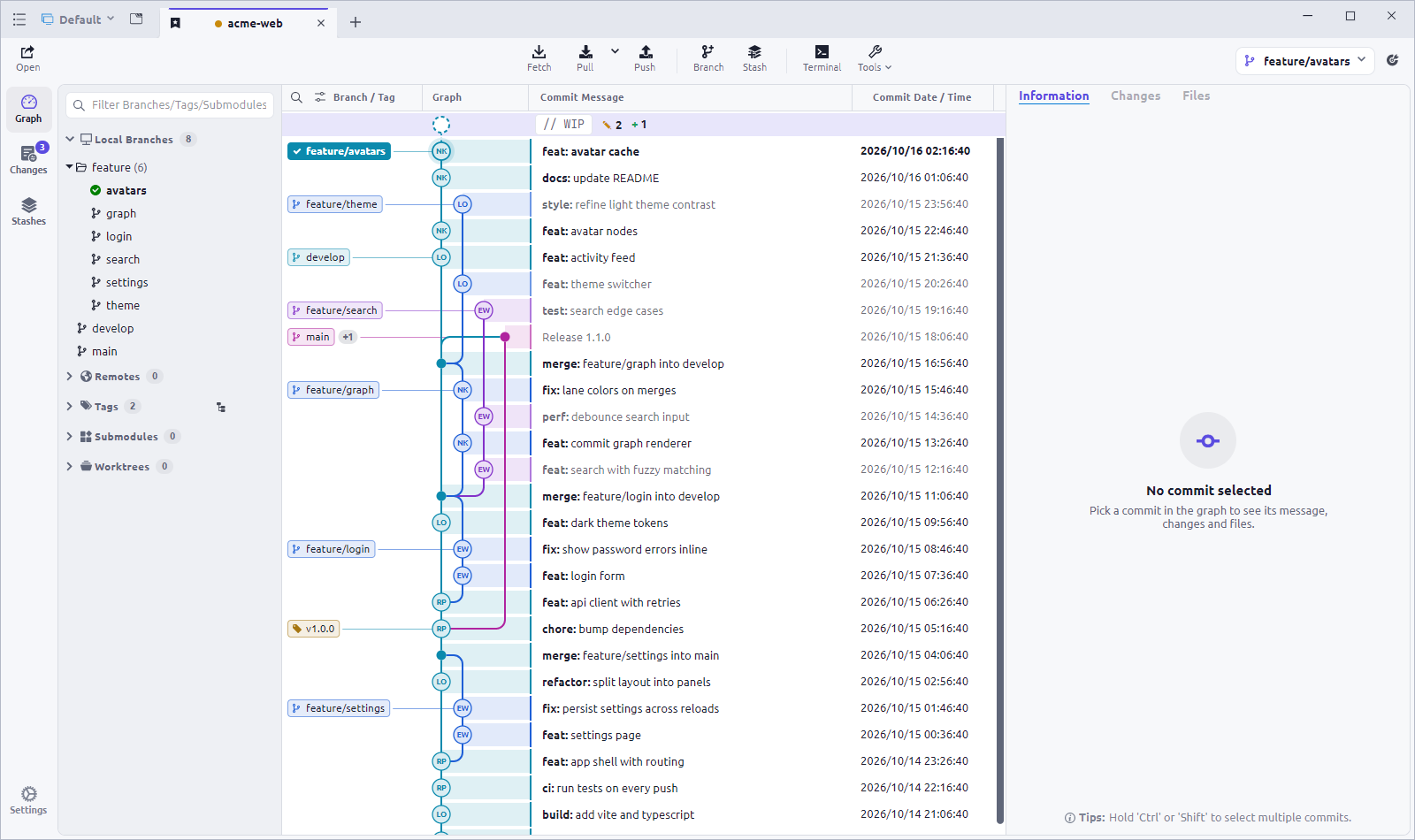
Task: Click the Branch toolbar icon
Action: tap(707, 58)
